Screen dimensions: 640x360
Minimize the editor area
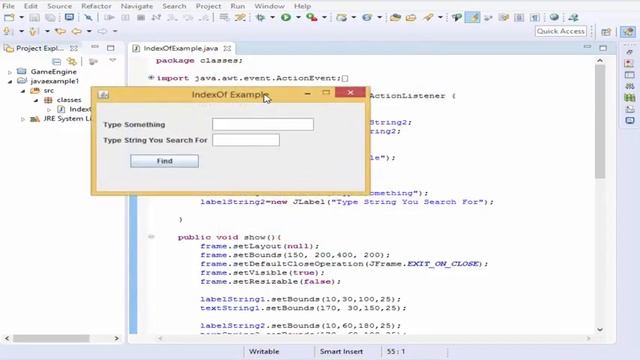click(587, 47)
